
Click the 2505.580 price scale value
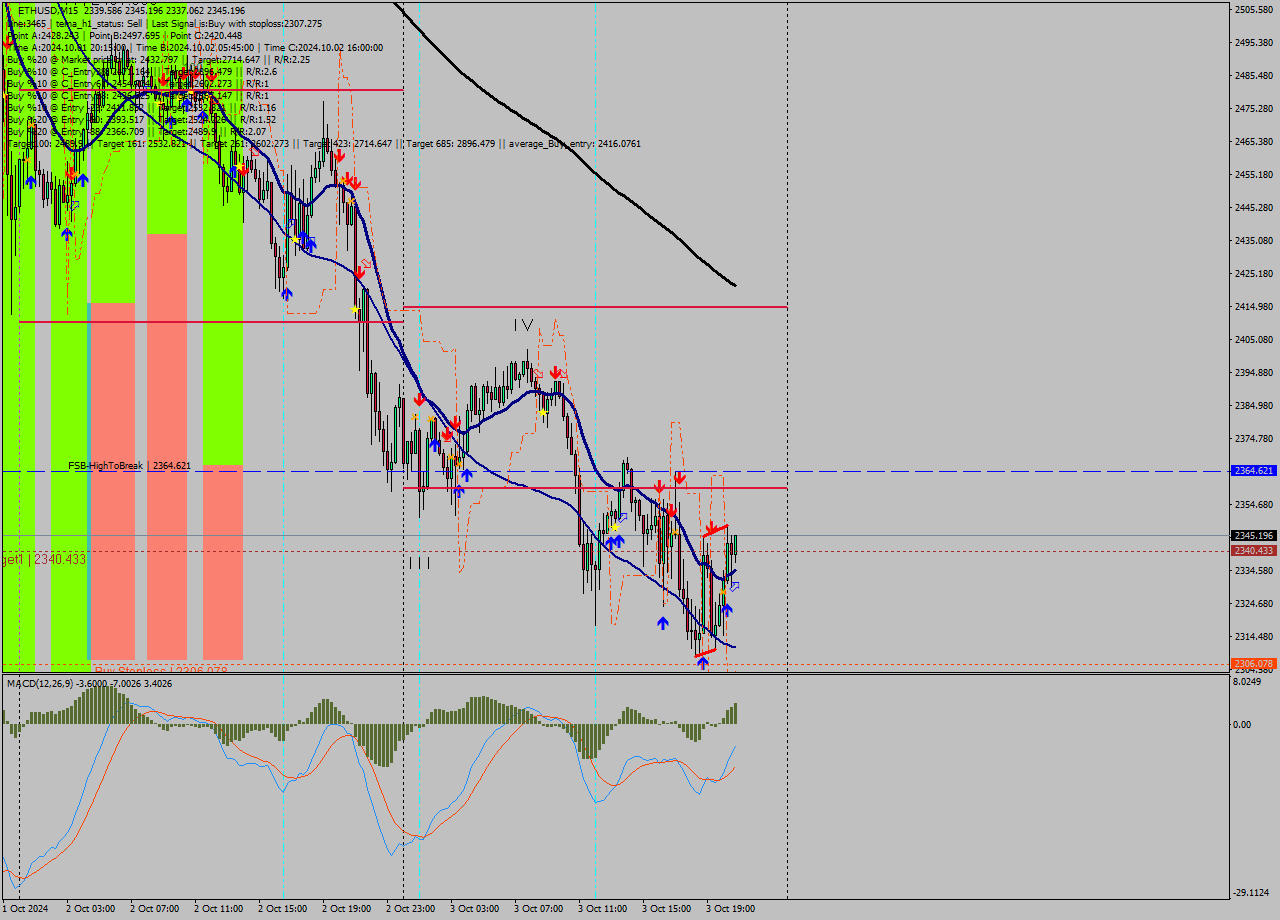click(1254, 10)
